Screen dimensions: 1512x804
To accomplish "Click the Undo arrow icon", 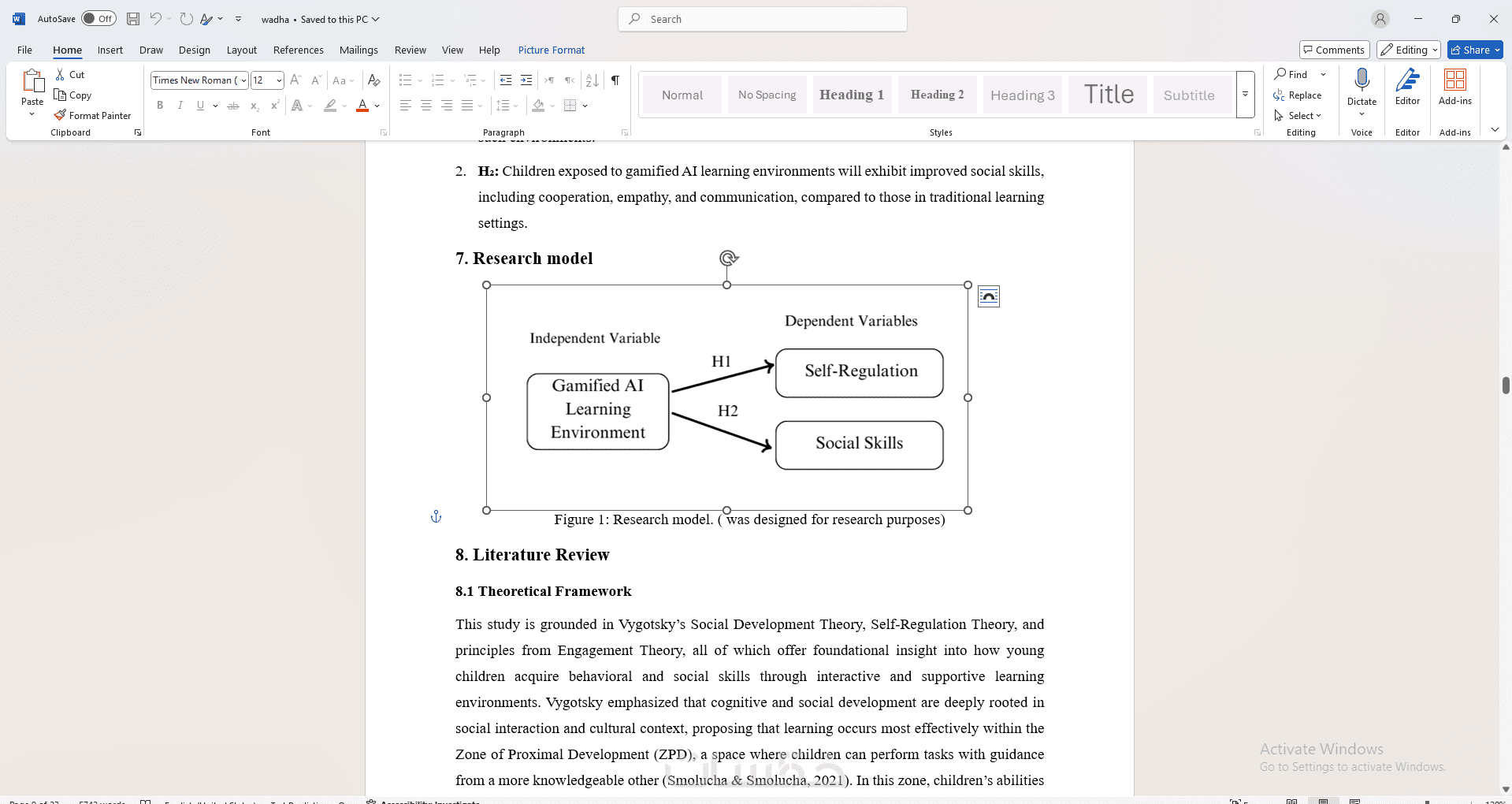I will [x=156, y=19].
